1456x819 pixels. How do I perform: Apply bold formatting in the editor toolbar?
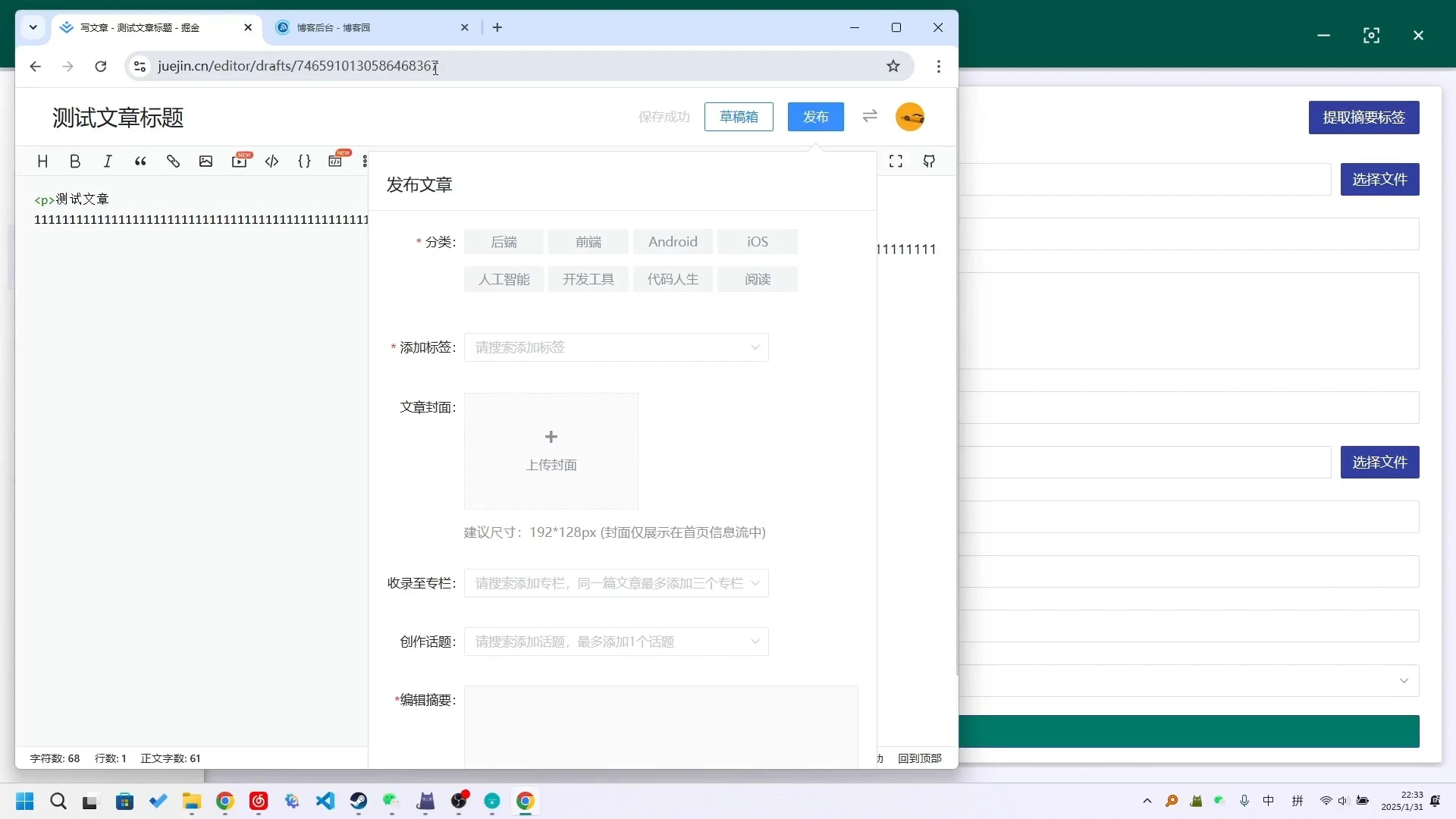tap(75, 161)
